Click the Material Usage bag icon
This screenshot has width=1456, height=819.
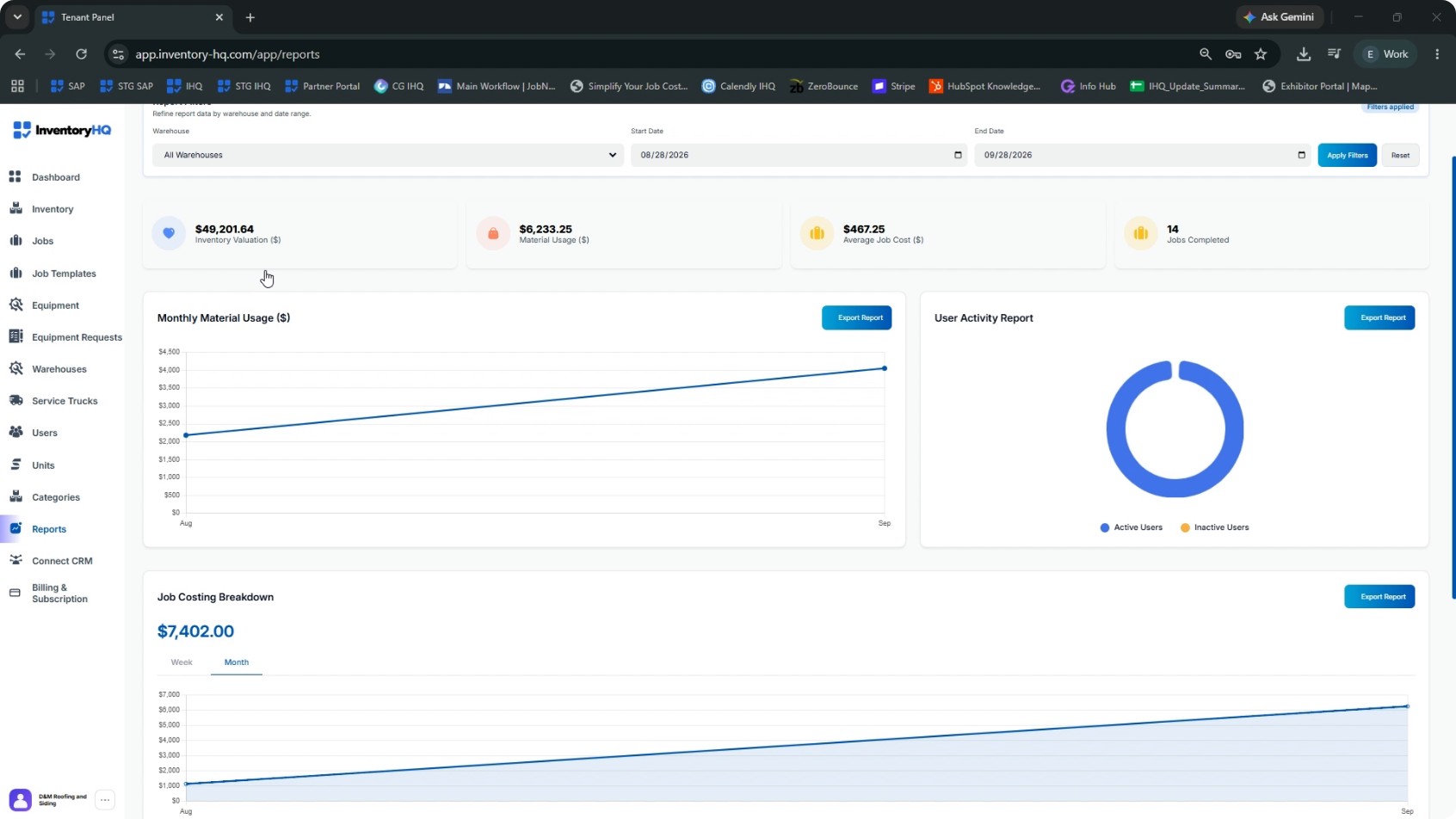coord(493,233)
